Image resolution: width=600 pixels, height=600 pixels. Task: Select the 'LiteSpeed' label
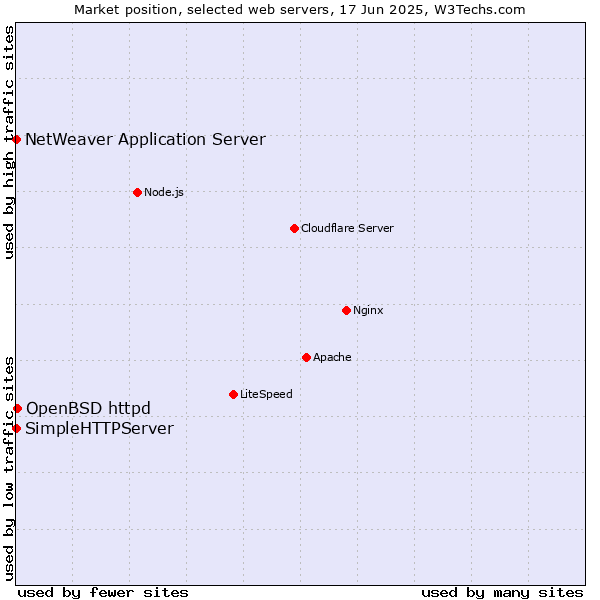(x=266, y=394)
